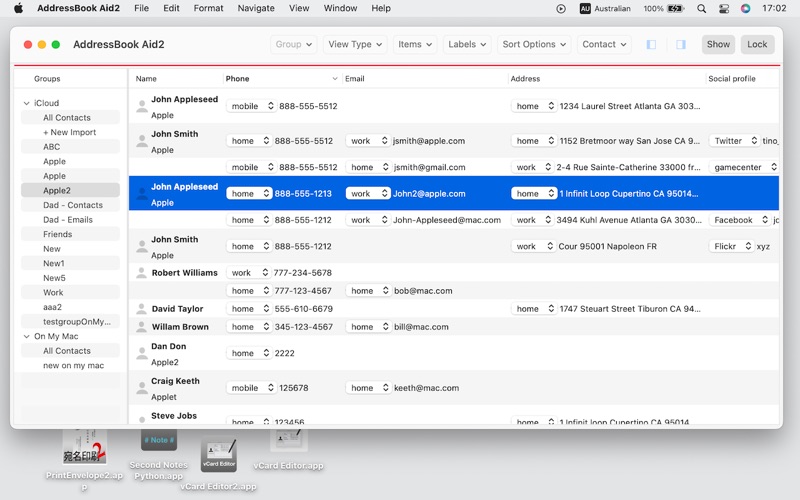Open the View Type dropdown
The width and height of the screenshot is (800, 500).
355,44
